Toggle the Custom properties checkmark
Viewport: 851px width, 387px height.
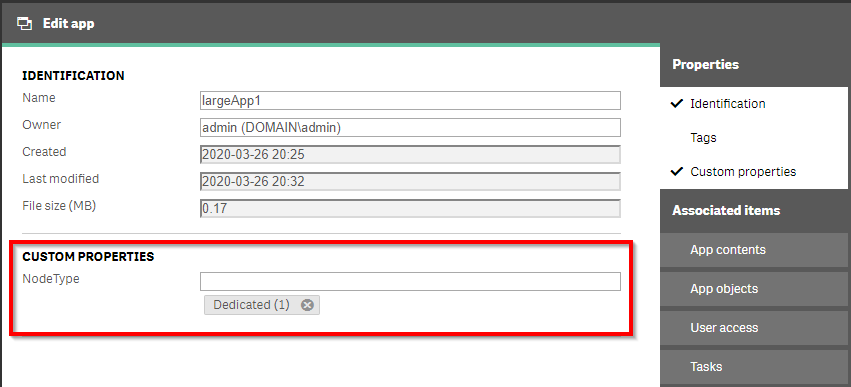[x=676, y=172]
